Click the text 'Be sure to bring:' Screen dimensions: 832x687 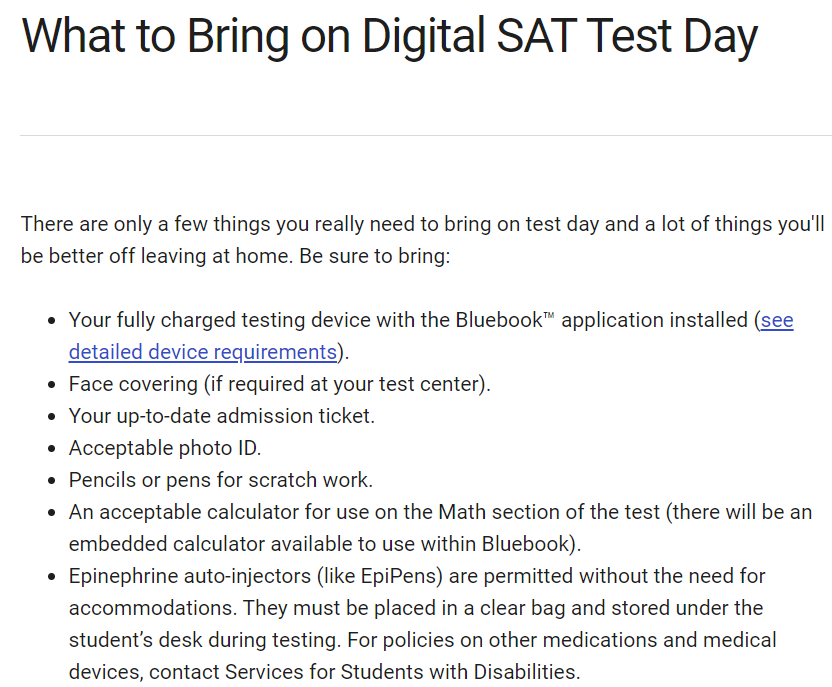[375, 256]
